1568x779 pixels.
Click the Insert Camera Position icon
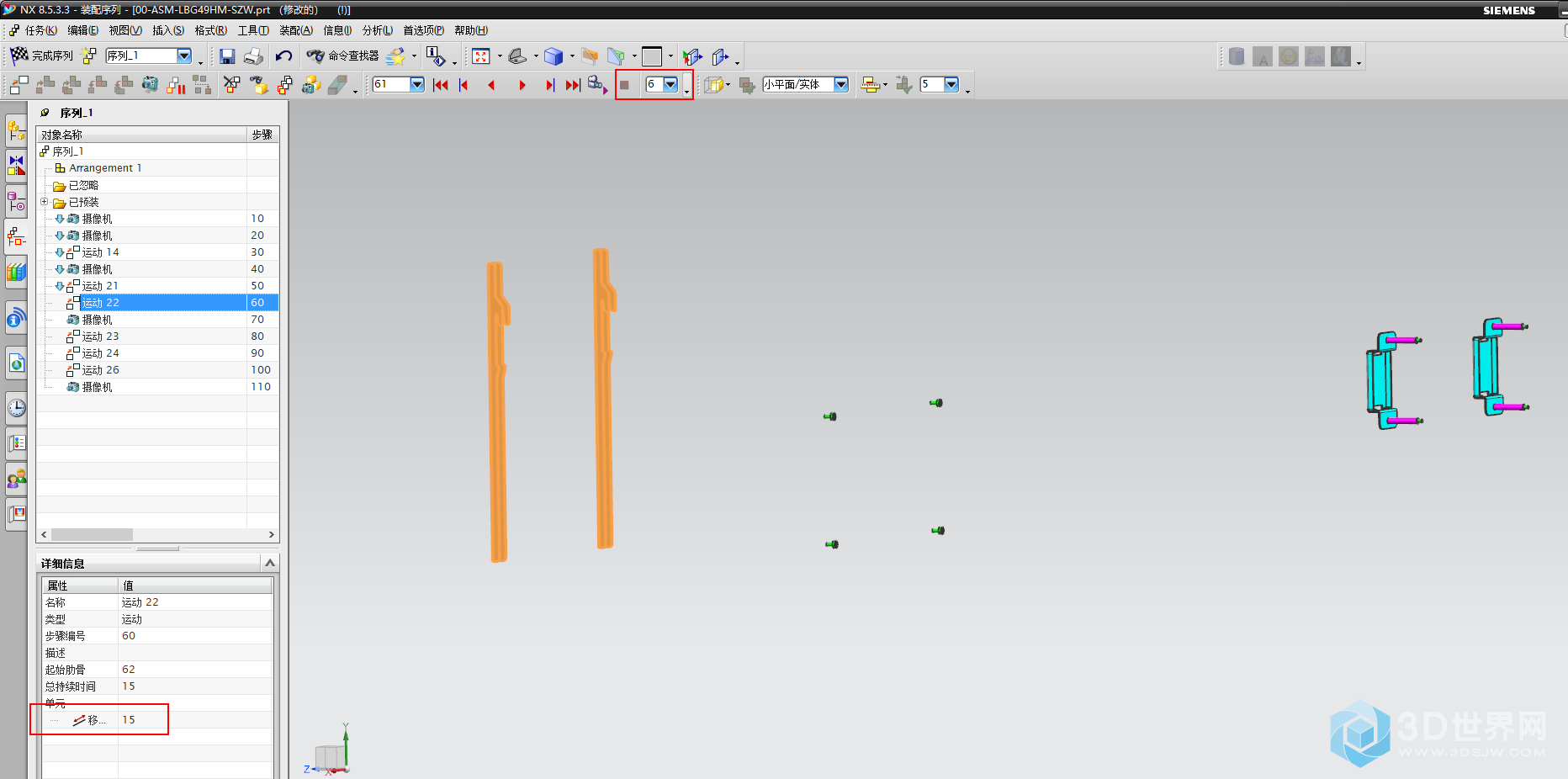(x=150, y=85)
